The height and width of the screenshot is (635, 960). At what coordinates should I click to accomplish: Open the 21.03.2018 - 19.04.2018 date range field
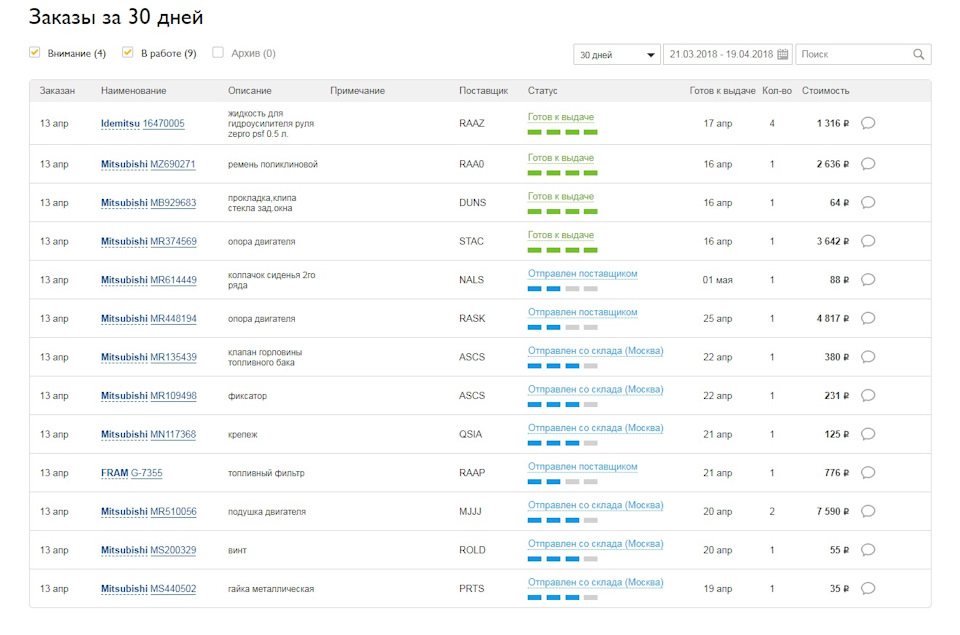pos(727,54)
